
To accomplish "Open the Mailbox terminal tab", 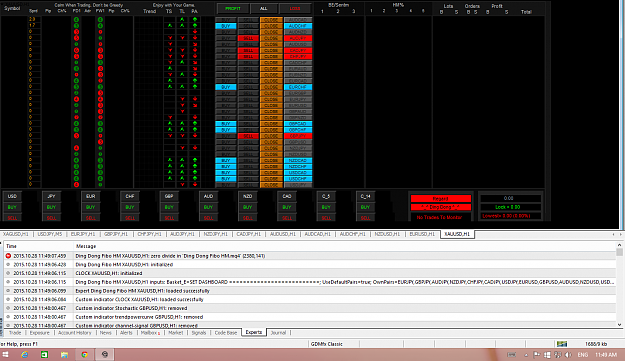I will click(x=150, y=333).
